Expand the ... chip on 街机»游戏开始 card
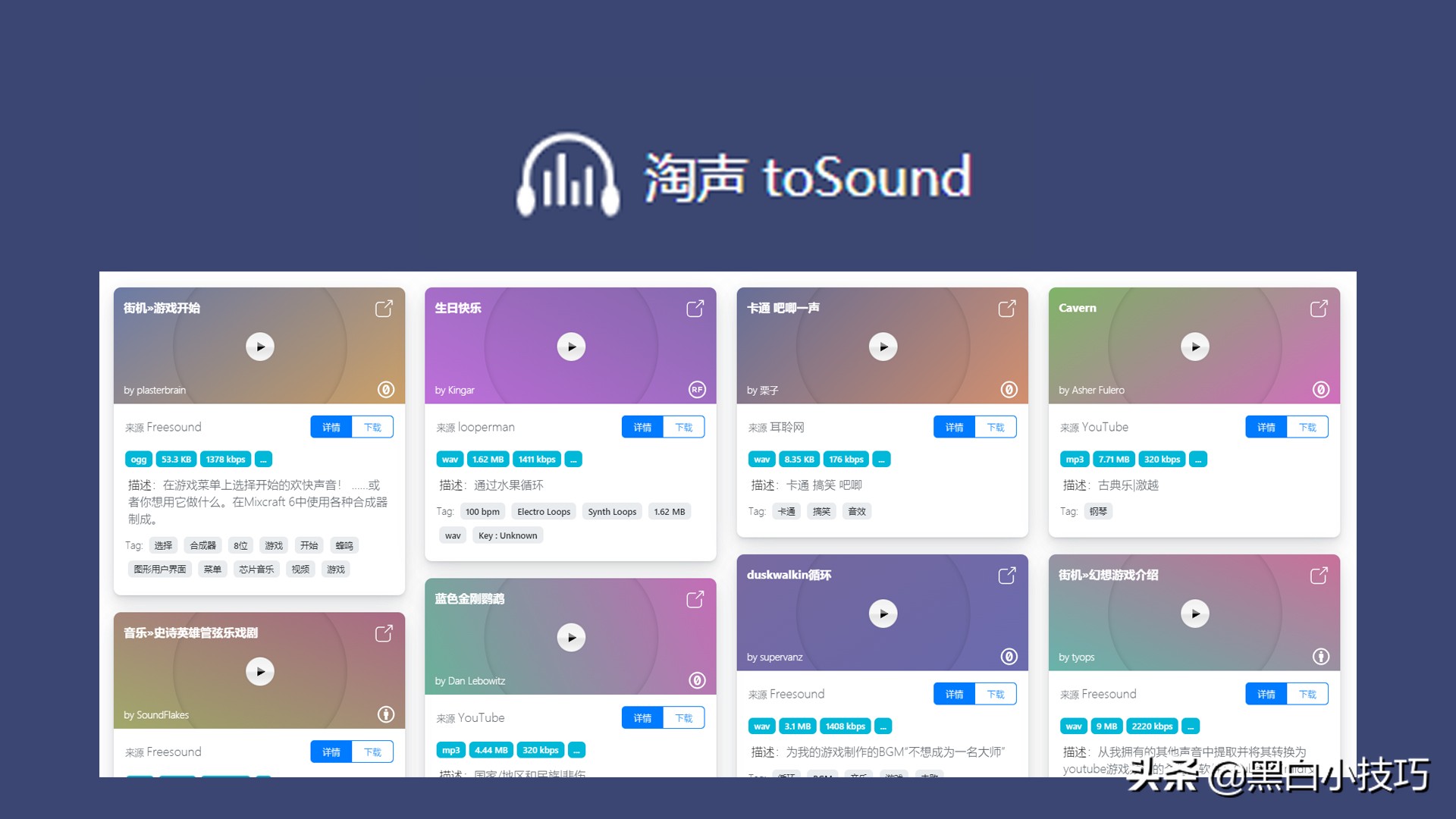The width and height of the screenshot is (1456, 819). (263, 459)
